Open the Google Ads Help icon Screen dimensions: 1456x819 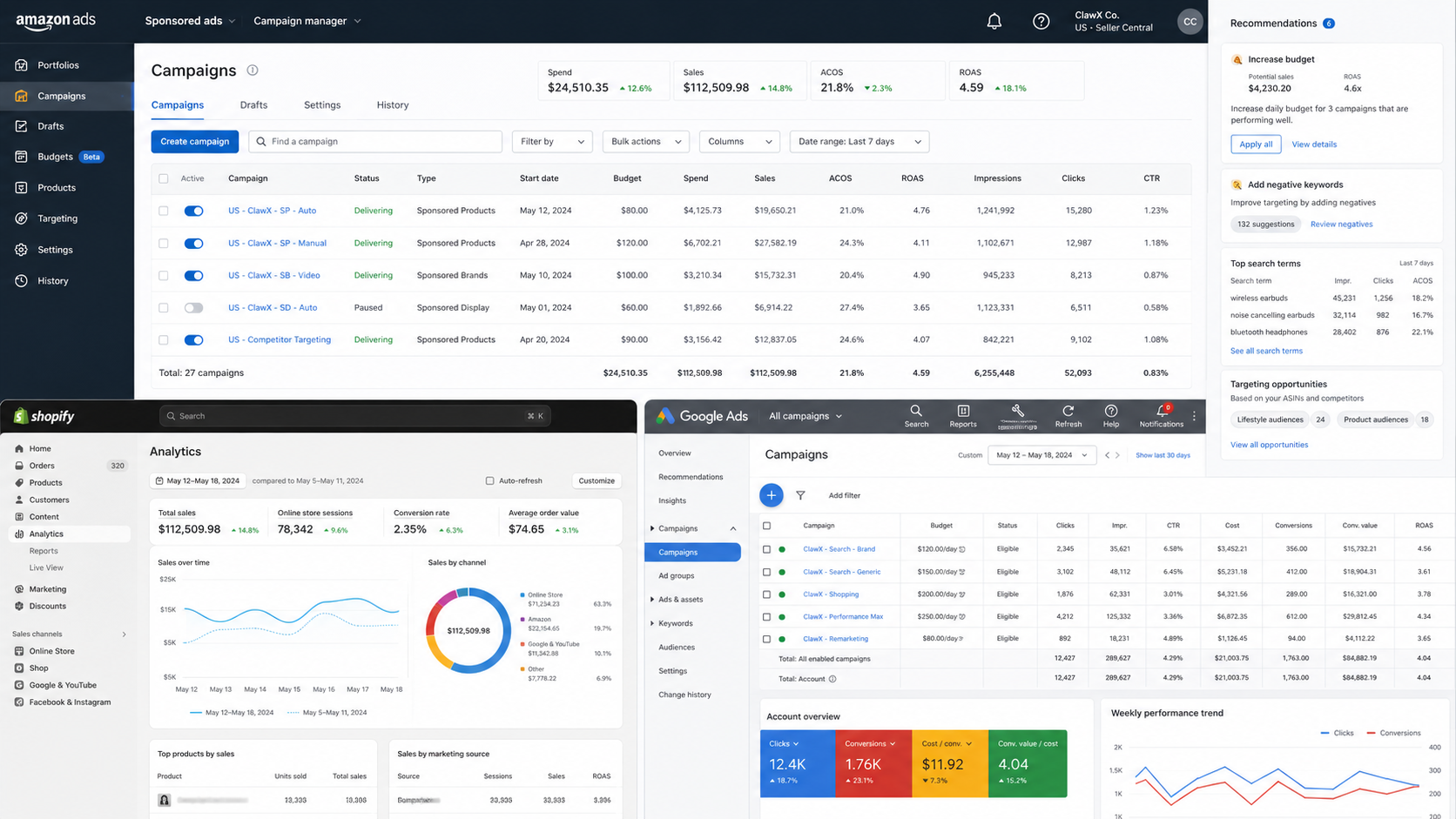pos(1111,416)
